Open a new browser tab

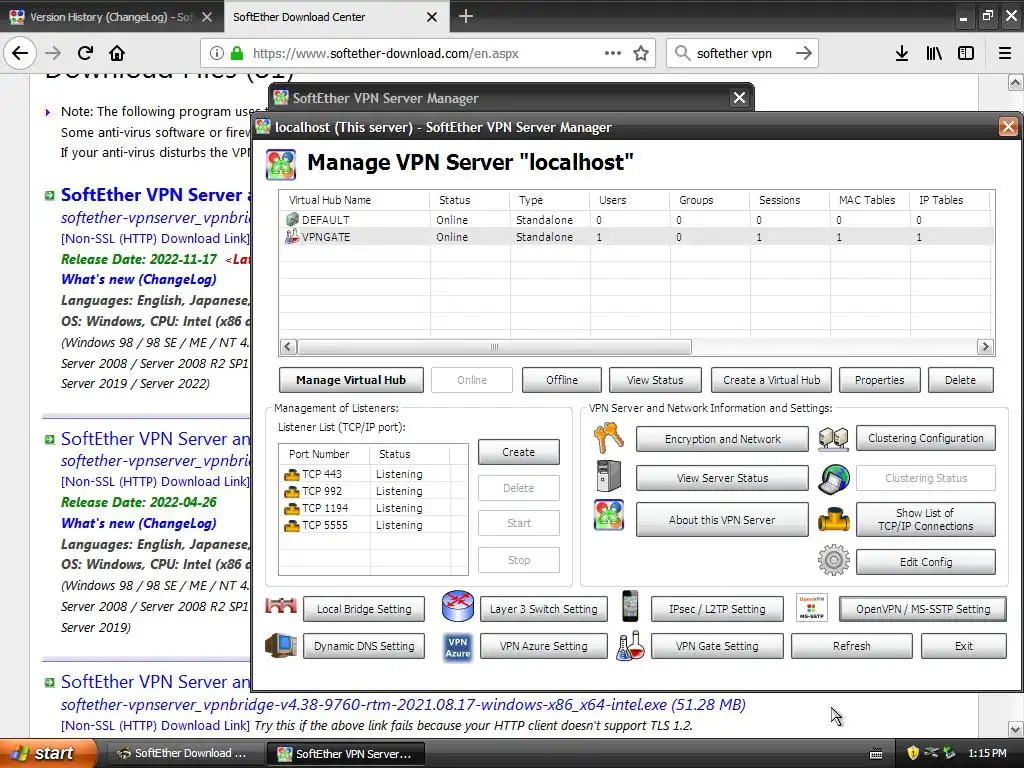[x=466, y=16]
